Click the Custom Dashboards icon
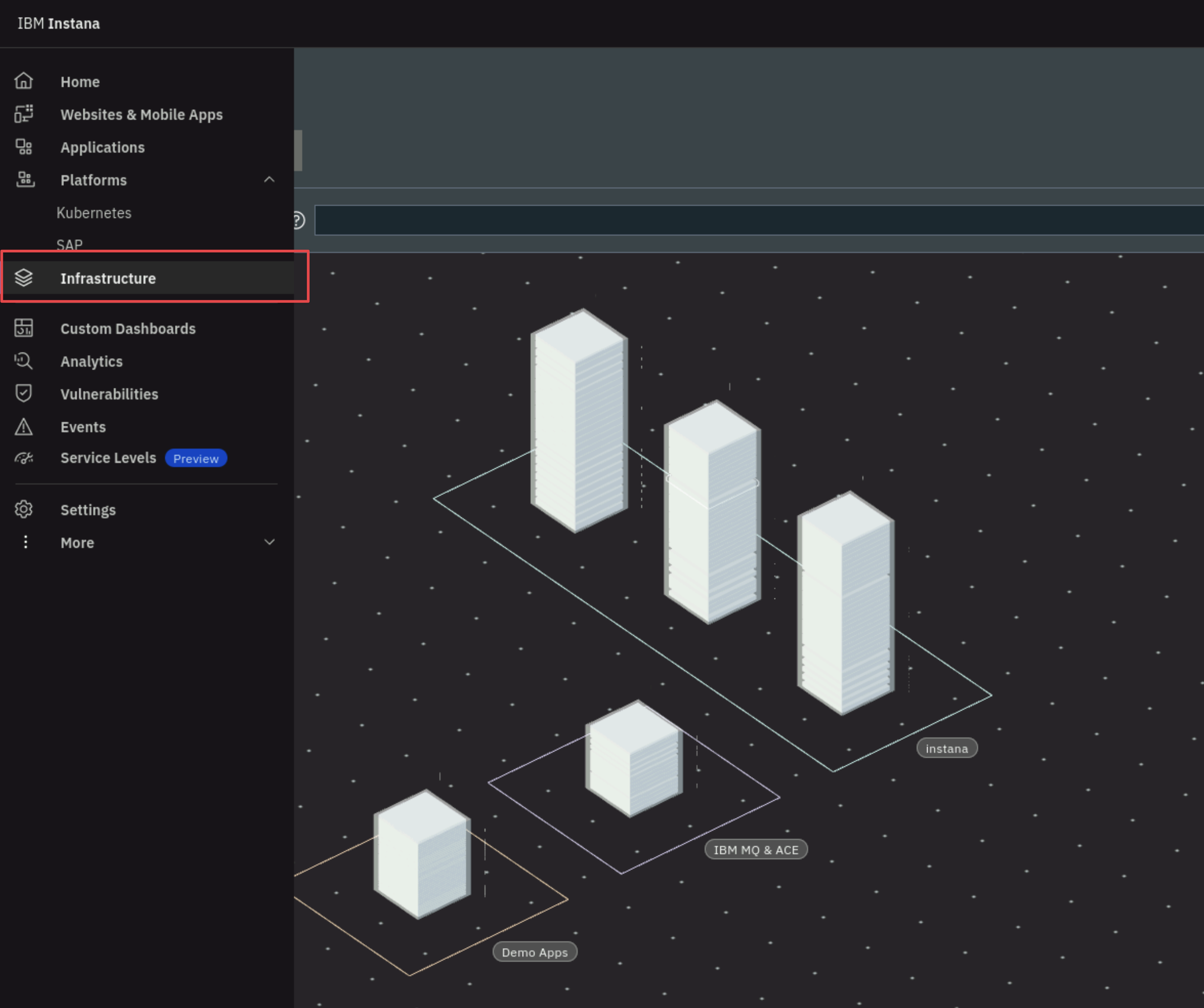Screen dimensions: 1204x1008 coord(23,328)
